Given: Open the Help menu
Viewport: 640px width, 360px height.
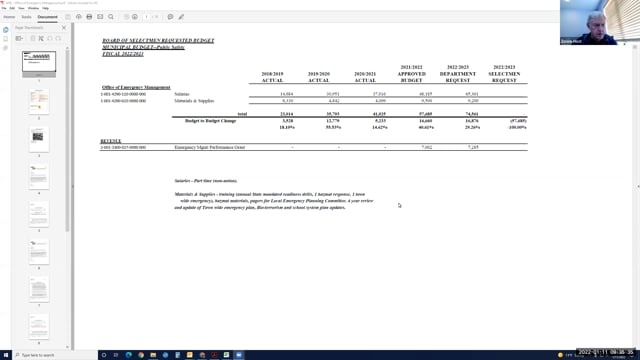Looking at the screenshot, I should pyautogui.click(x=45, y=8).
